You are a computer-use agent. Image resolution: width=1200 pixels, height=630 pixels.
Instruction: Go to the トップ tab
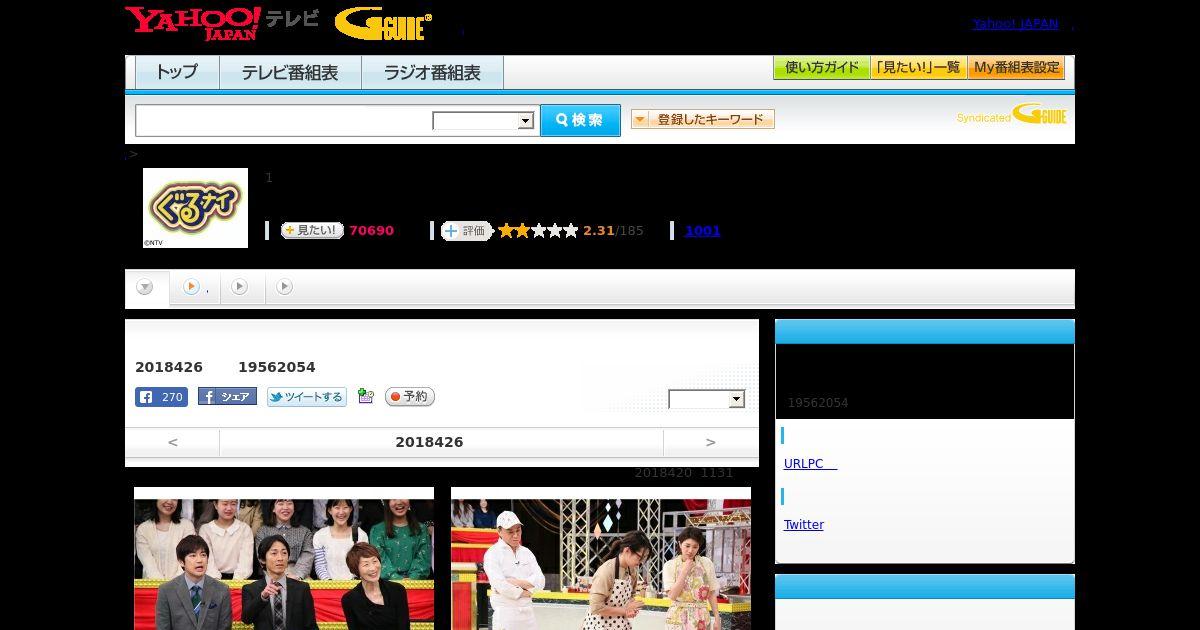177,73
